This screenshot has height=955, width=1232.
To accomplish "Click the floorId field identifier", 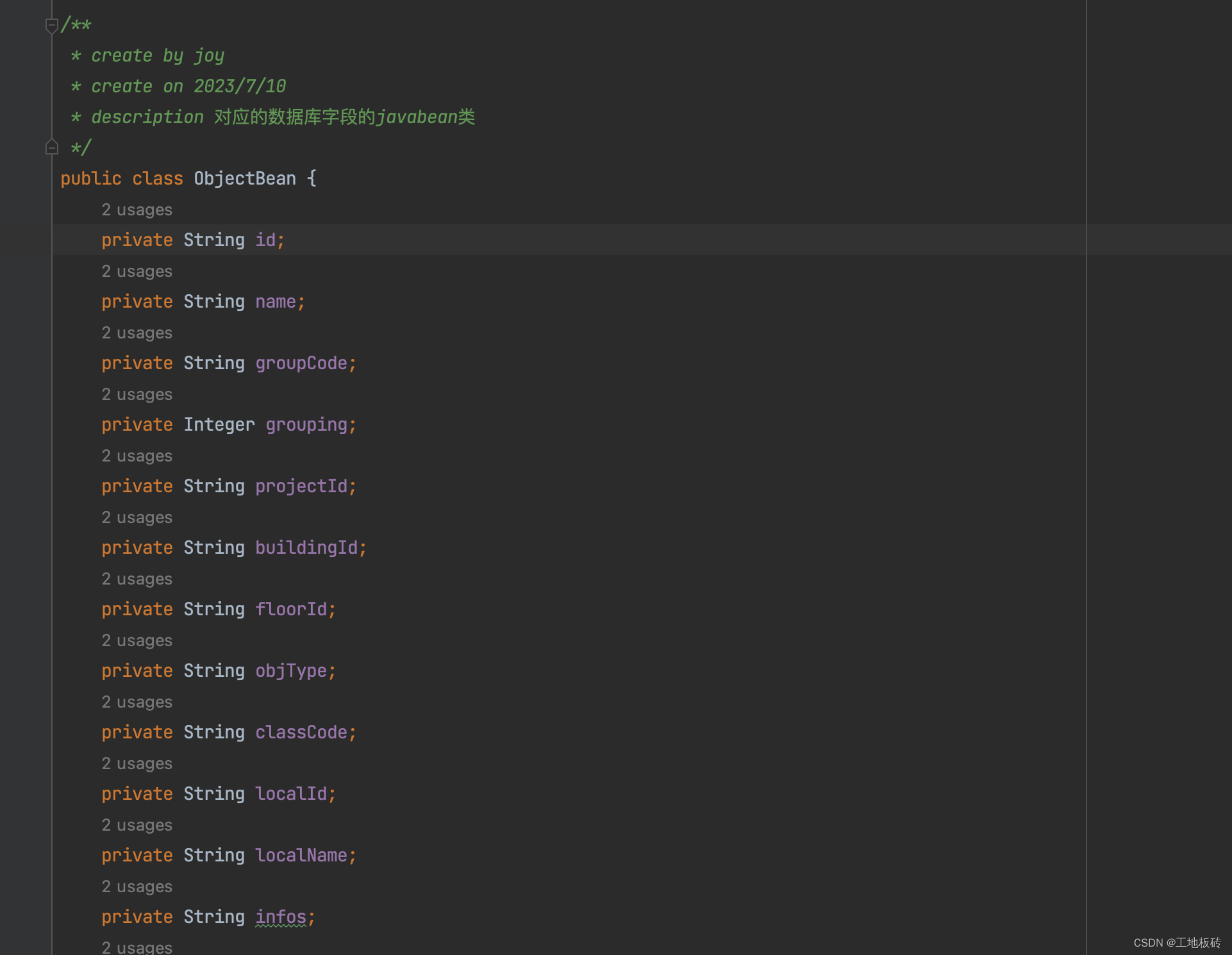I will coord(291,609).
